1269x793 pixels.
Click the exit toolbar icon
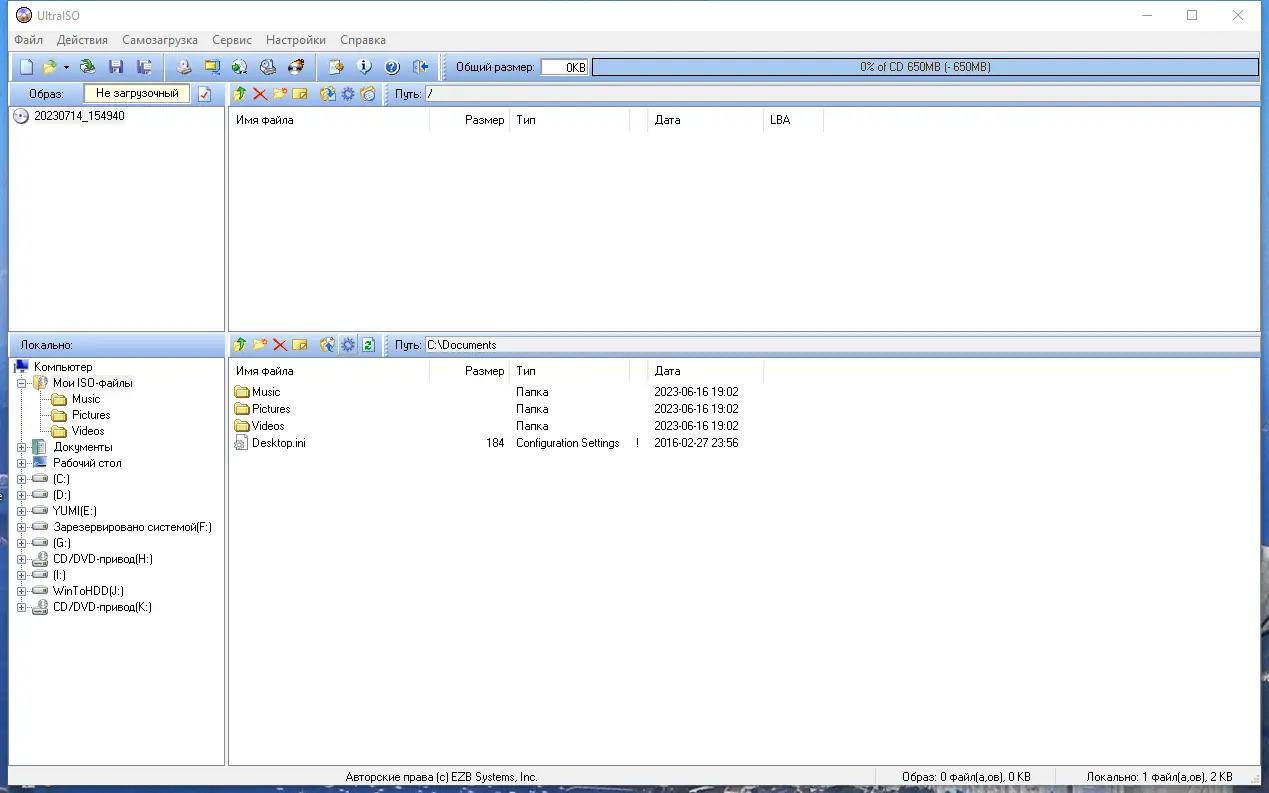click(421, 66)
